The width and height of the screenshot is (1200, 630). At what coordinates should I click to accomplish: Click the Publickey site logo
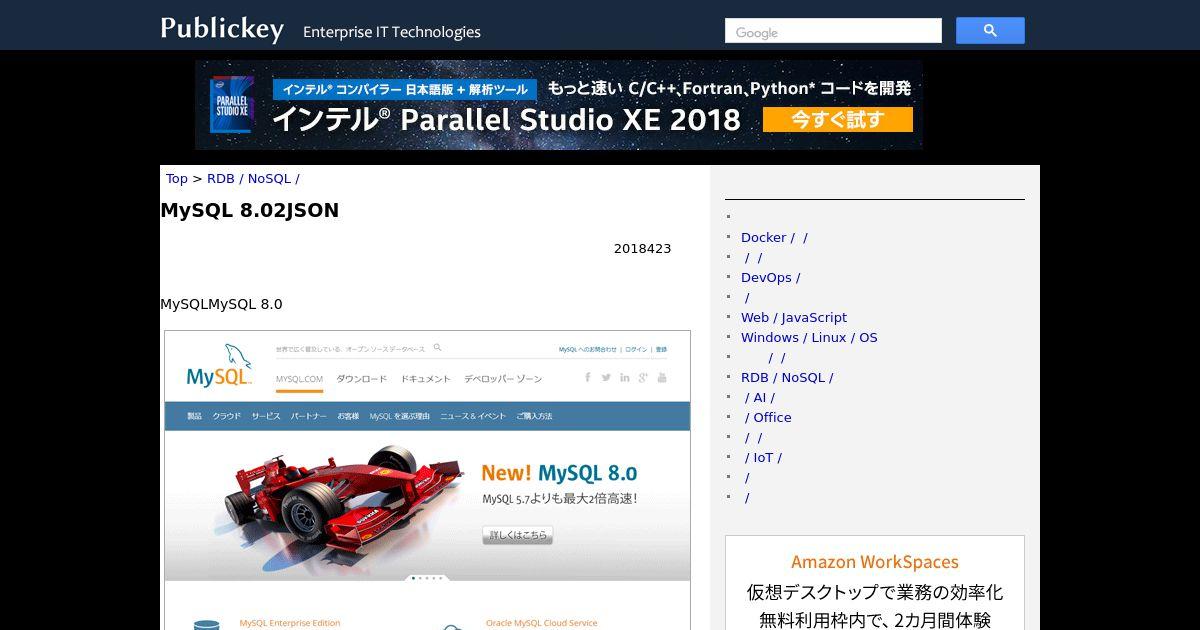222,28
